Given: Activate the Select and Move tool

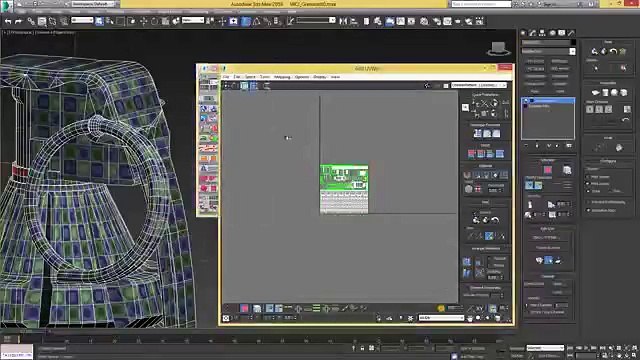Looking at the screenshot, I should coord(143,21).
